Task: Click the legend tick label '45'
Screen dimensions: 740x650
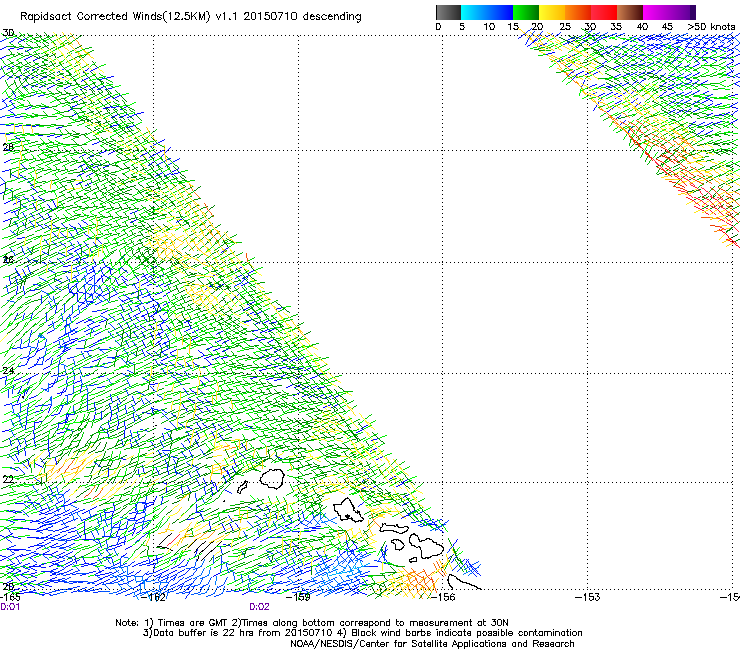Action: (x=667, y=27)
